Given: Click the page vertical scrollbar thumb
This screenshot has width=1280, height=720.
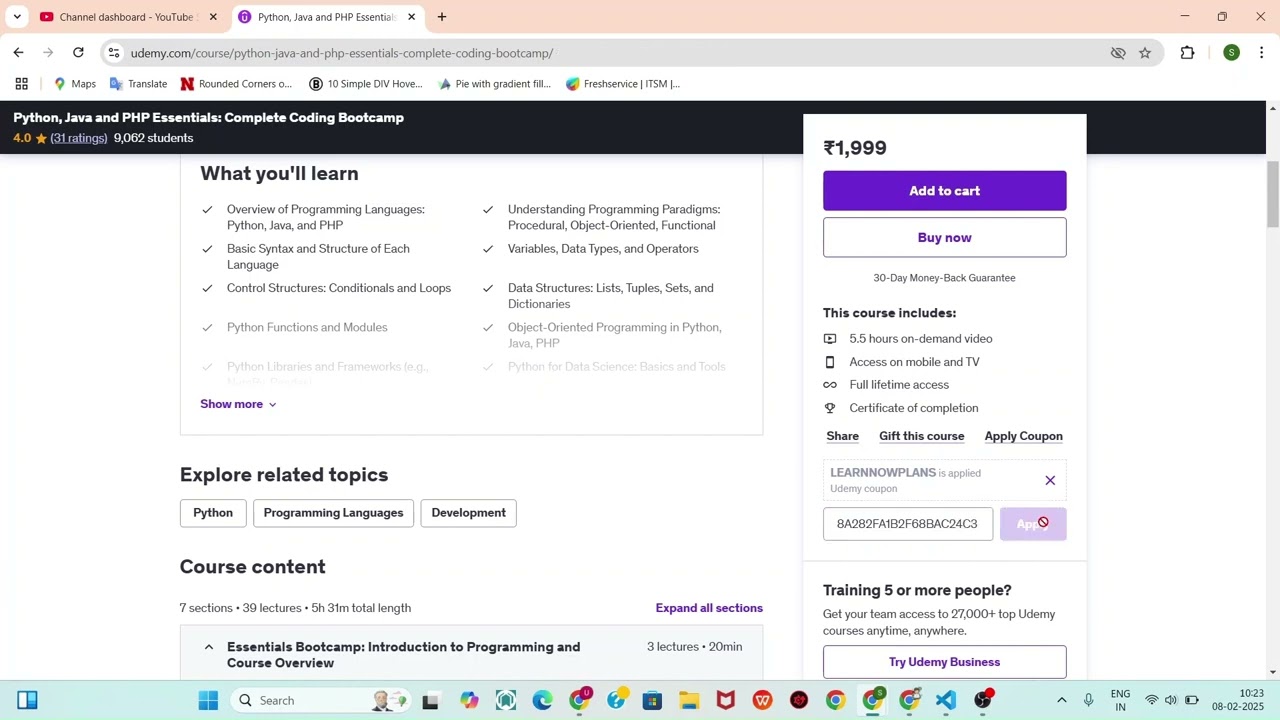Looking at the screenshot, I should tap(1273, 195).
